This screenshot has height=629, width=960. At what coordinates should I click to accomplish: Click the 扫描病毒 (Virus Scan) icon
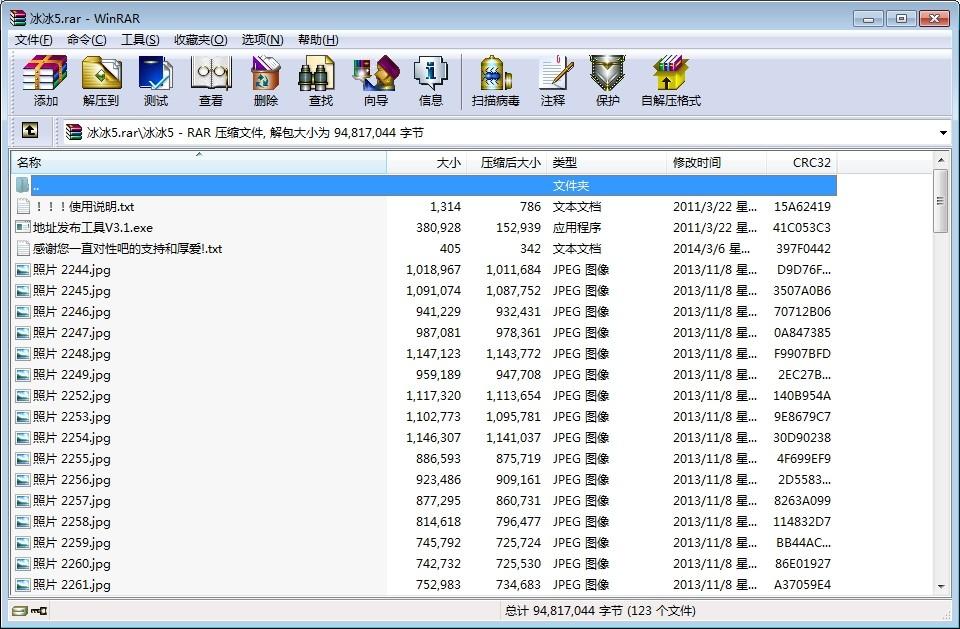tap(496, 80)
